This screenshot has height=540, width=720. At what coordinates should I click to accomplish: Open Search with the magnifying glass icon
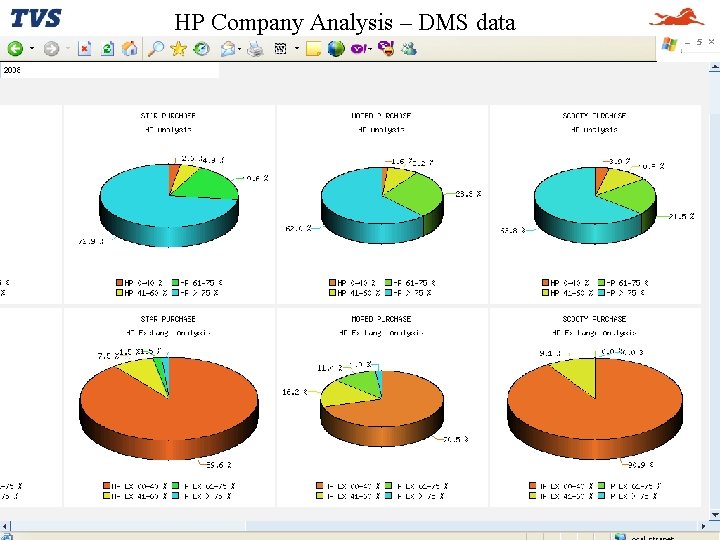[x=156, y=48]
